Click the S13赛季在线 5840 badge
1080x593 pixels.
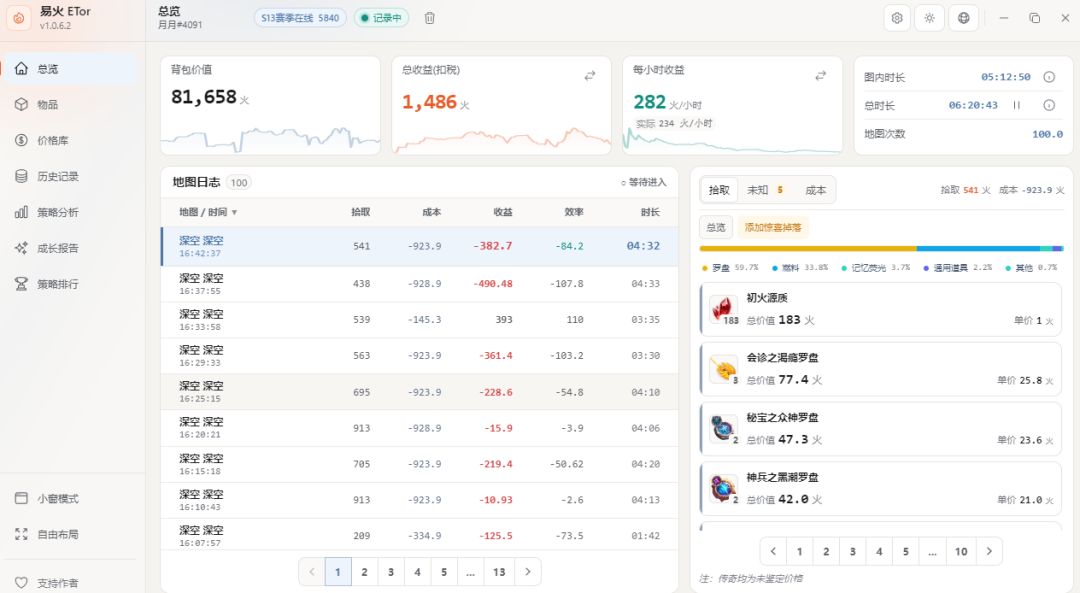[x=300, y=18]
